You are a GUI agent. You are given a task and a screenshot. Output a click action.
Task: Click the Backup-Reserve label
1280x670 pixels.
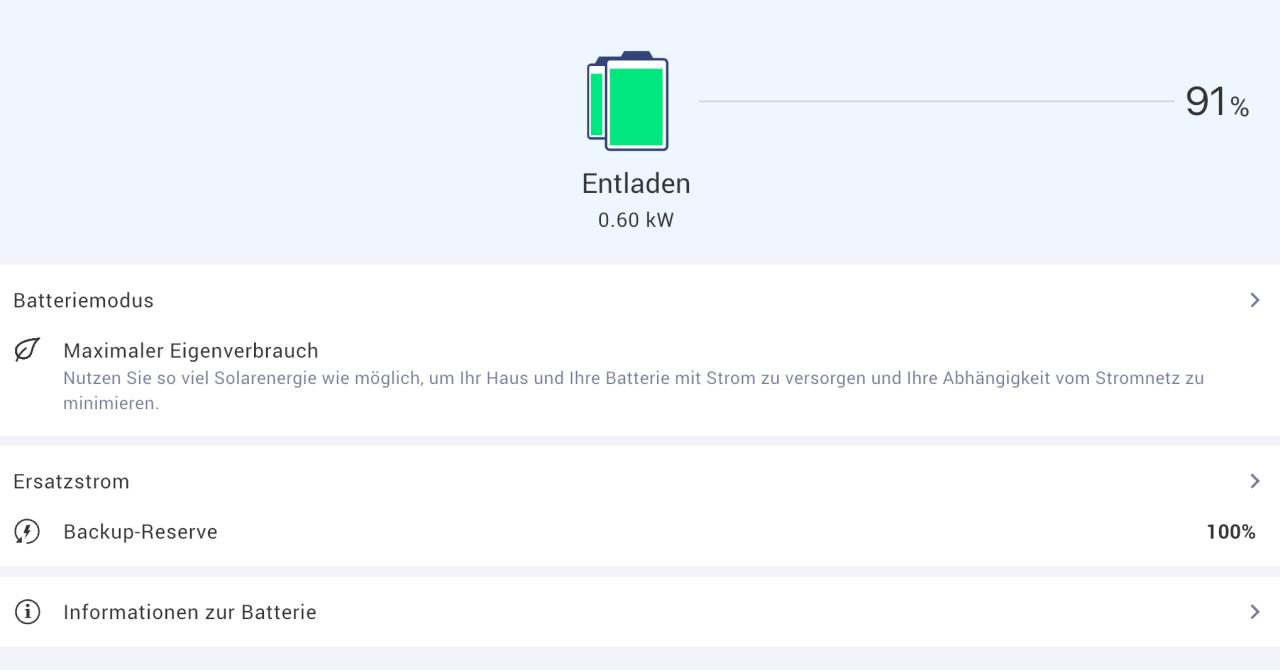140,532
